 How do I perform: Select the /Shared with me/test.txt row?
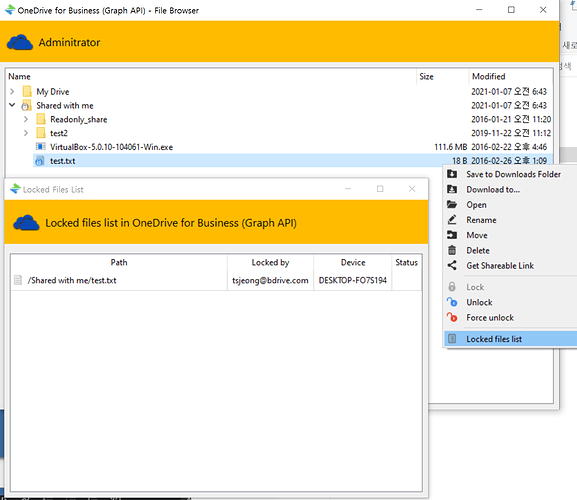pos(216,280)
